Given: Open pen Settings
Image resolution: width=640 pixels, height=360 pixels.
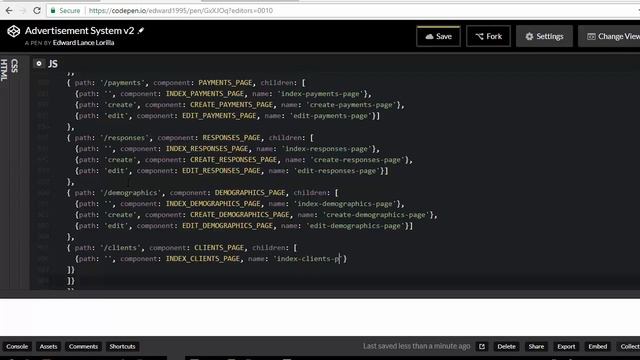Looking at the screenshot, I should tap(544, 36).
